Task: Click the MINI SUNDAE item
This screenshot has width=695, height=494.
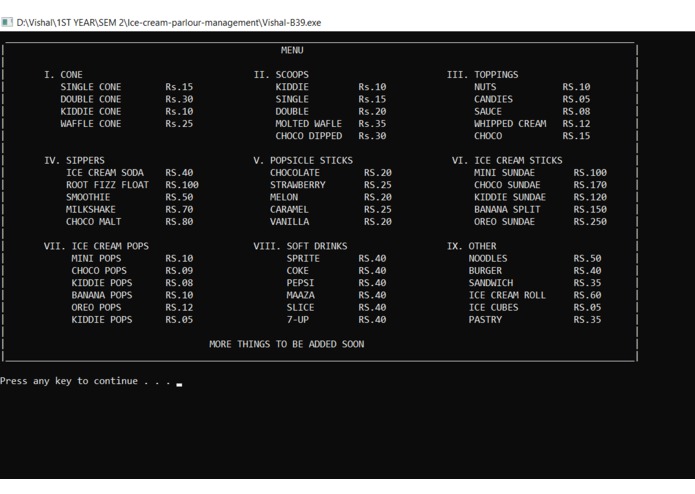Action: (504, 173)
